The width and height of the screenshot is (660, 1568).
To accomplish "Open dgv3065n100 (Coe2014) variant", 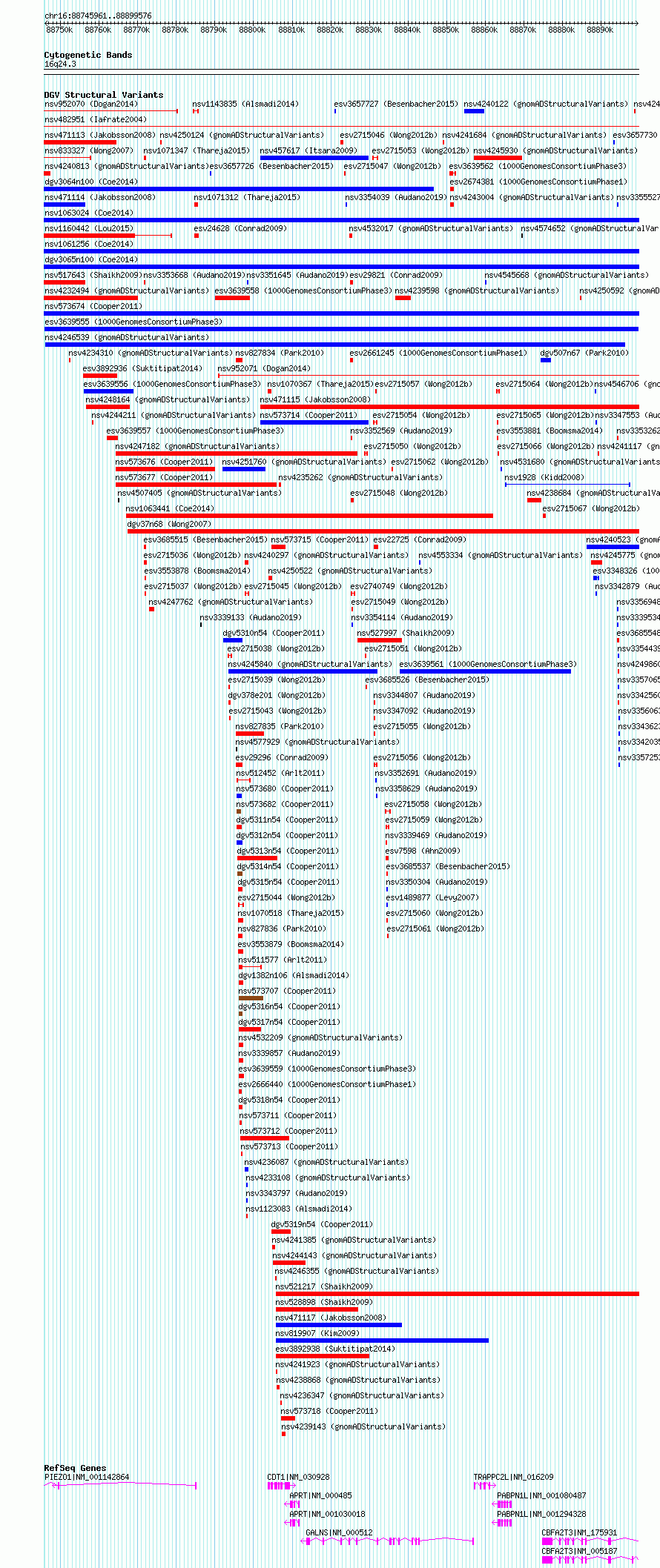I will coord(90,259).
